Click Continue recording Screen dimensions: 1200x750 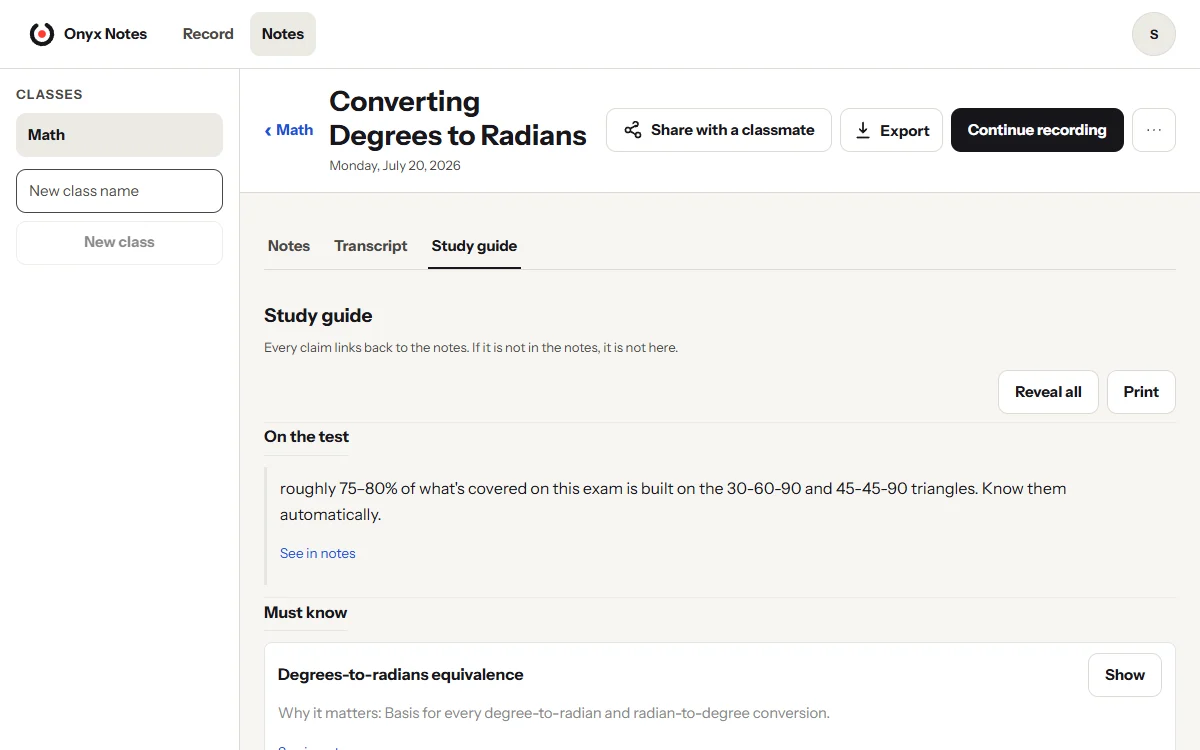[x=1037, y=130]
